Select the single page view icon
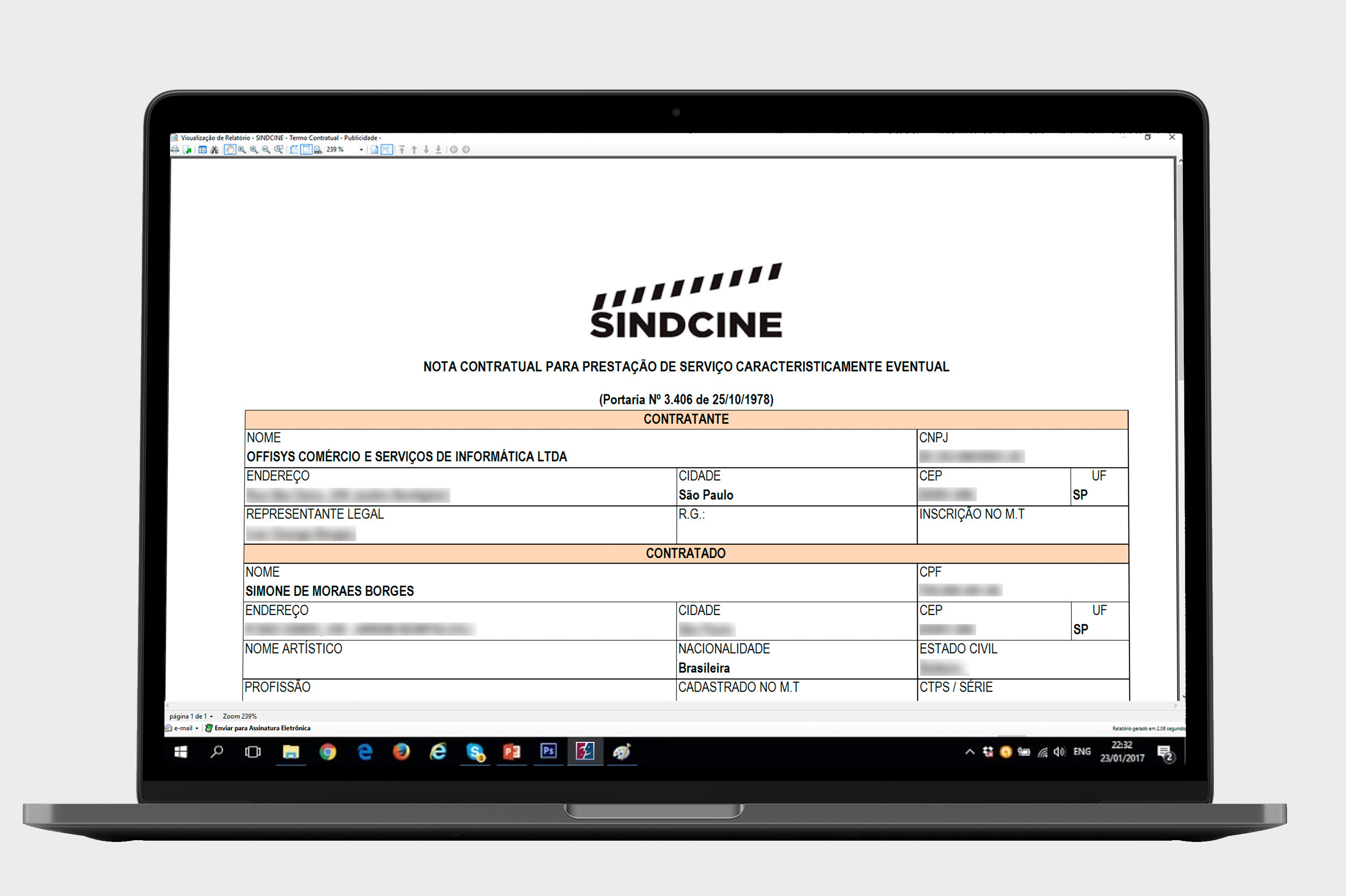The width and height of the screenshot is (1346, 896). click(374, 150)
